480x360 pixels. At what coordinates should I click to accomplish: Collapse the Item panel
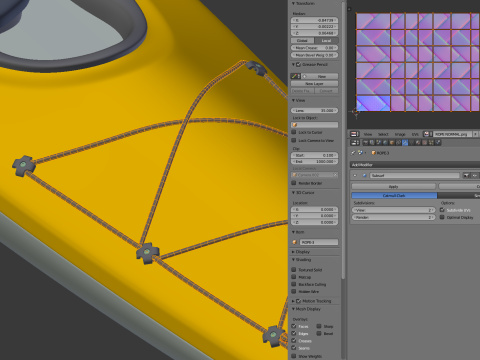[293, 232]
